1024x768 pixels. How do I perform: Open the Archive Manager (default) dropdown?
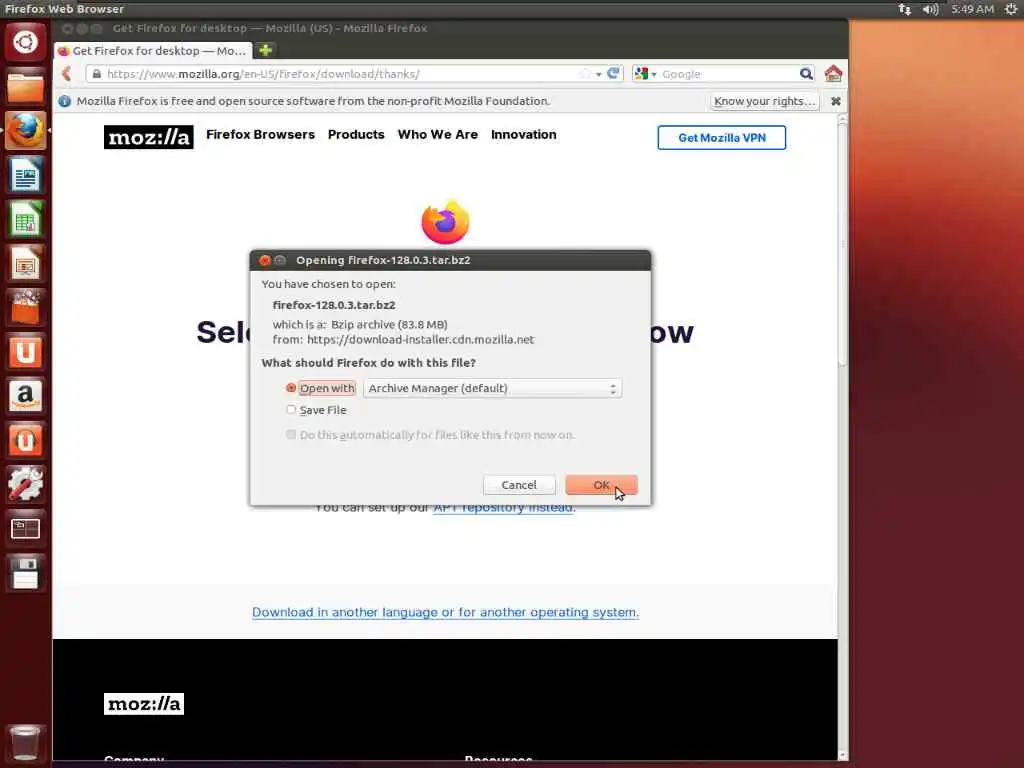click(492, 388)
